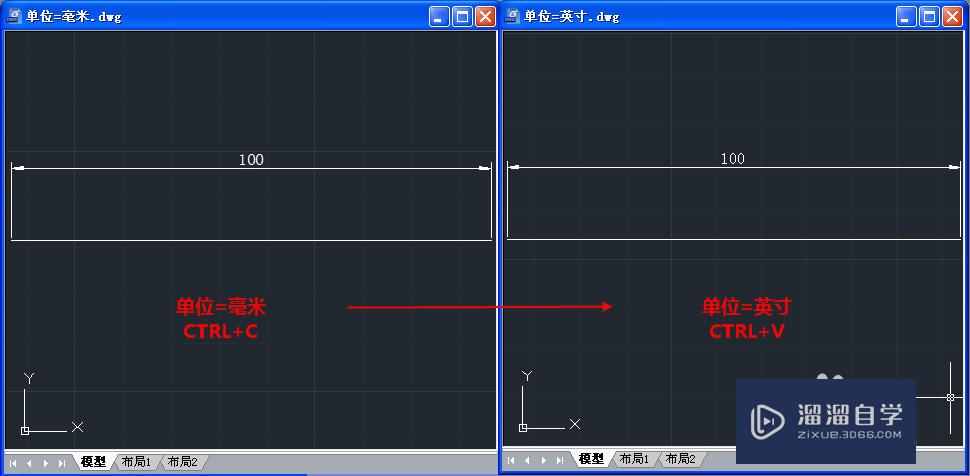
Task: Select the 100 dimension text in 单位=英寸.dwg
Action: pyautogui.click(x=733, y=158)
